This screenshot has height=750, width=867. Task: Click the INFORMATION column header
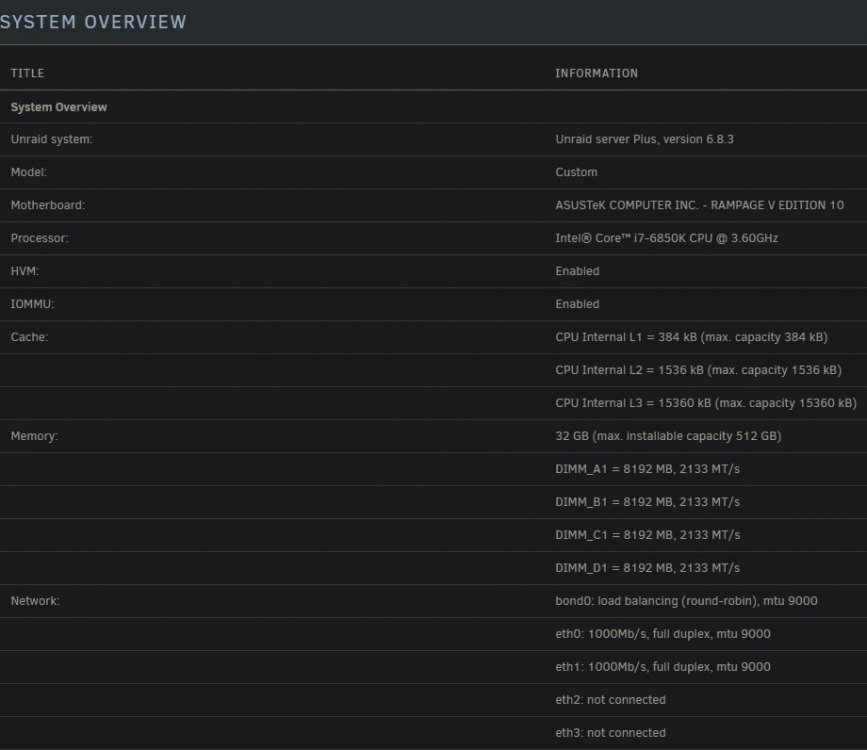[x=597, y=73]
